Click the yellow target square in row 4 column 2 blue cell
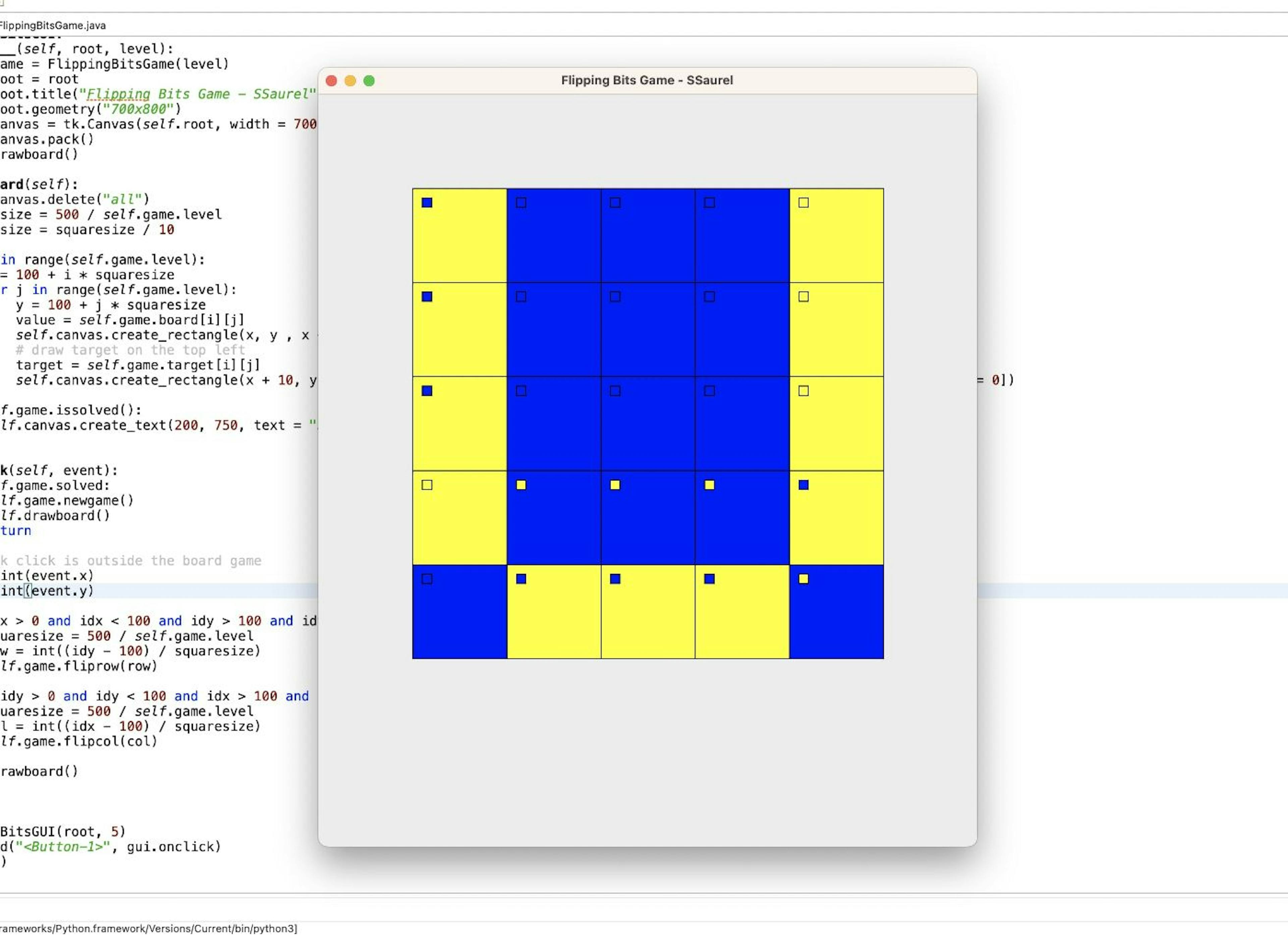 click(x=521, y=484)
